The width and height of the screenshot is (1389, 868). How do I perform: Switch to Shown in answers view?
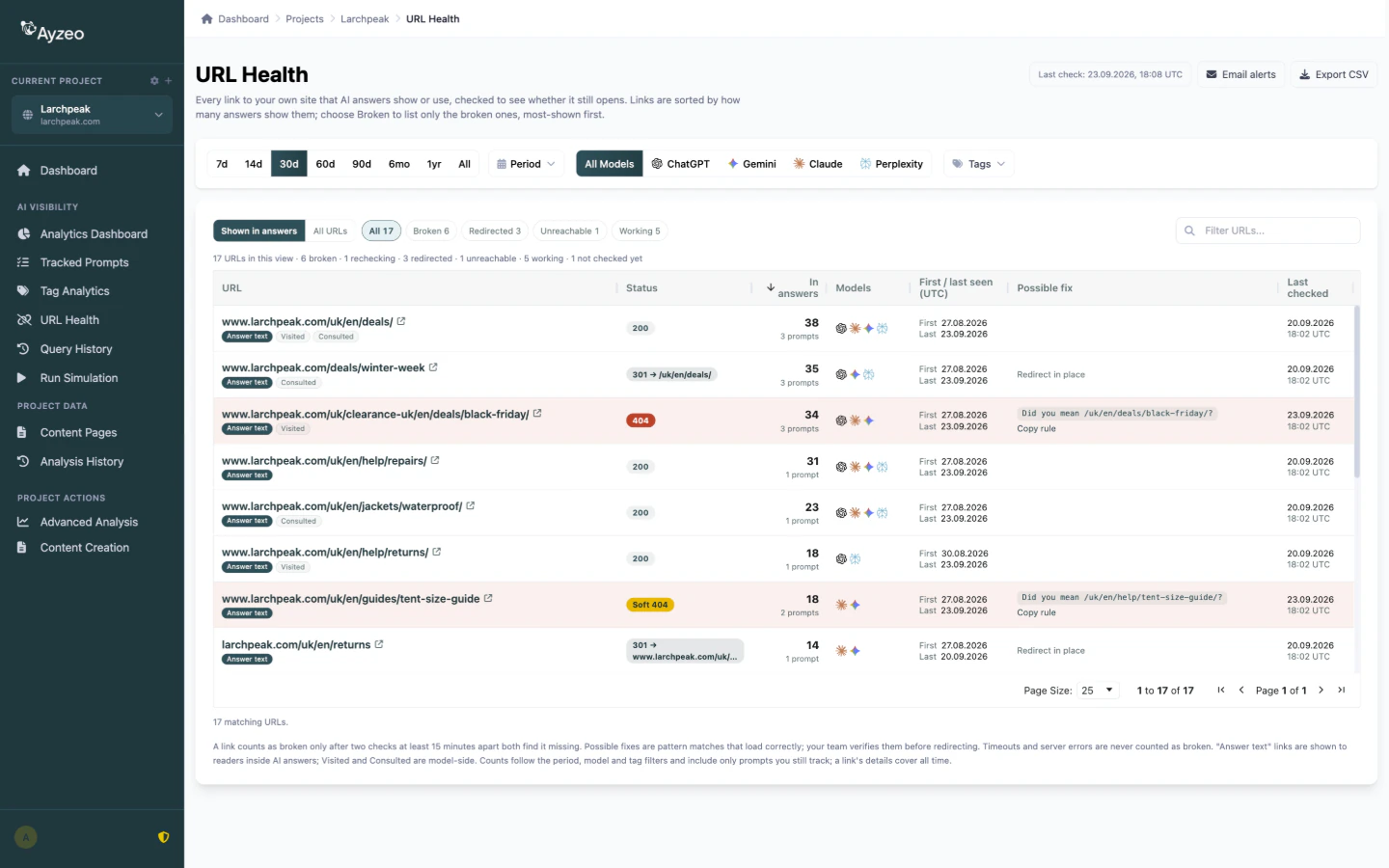tap(259, 231)
